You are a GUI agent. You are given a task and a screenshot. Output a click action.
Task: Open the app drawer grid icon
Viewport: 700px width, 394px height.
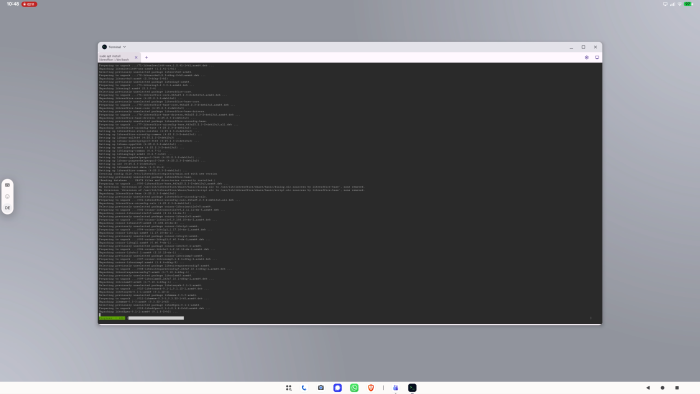288,388
